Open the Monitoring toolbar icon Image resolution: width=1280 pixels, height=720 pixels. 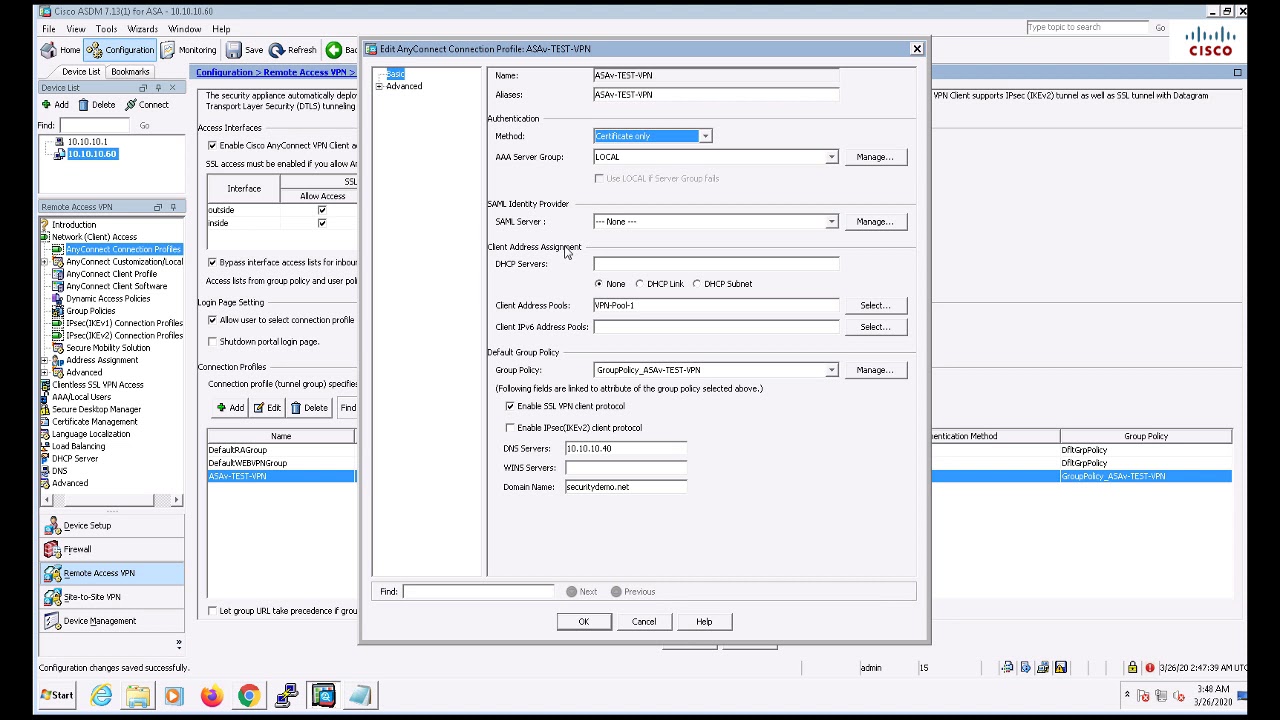point(168,50)
